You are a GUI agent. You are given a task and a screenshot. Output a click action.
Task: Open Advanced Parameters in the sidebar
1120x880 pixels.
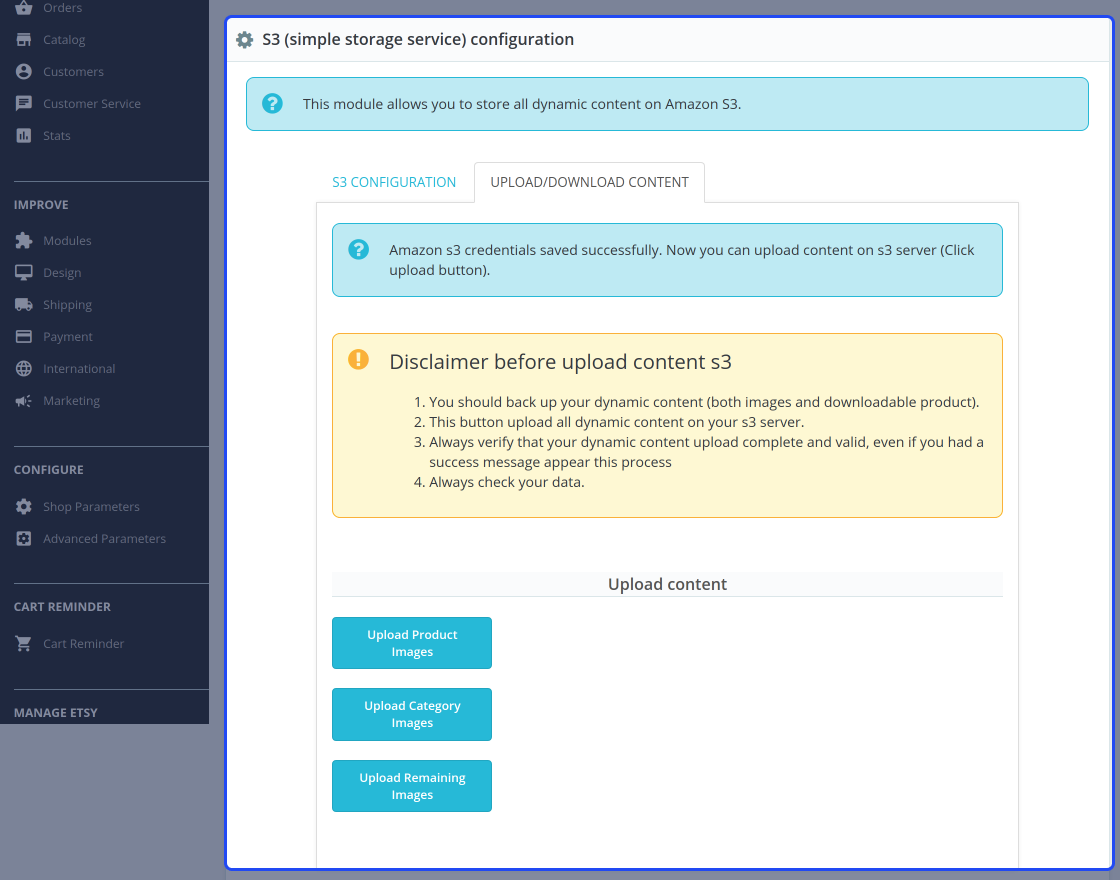coord(104,539)
